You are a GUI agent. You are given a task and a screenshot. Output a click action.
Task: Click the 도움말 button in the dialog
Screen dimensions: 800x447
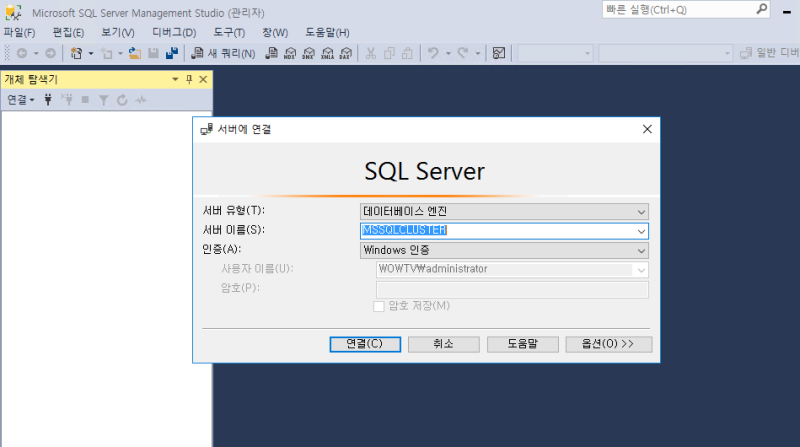click(522, 344)
